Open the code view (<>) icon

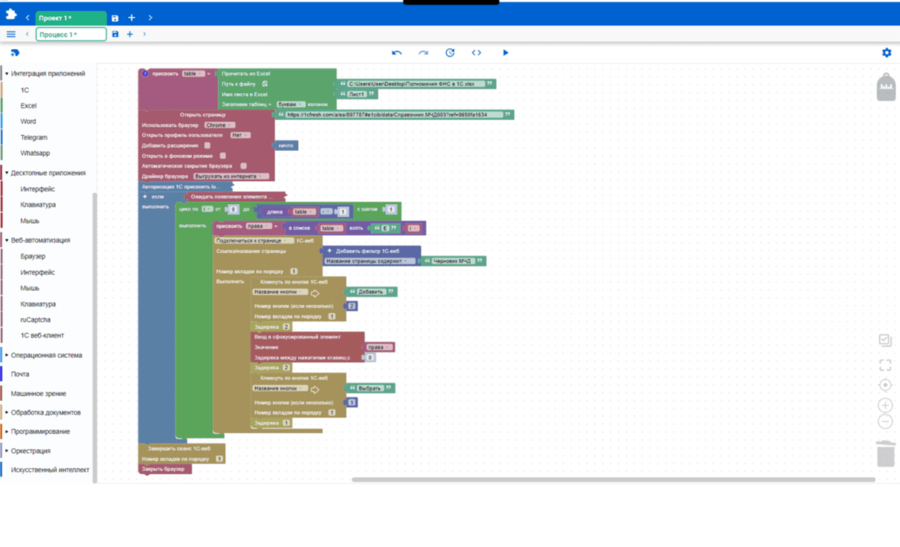tap(477, 53)
